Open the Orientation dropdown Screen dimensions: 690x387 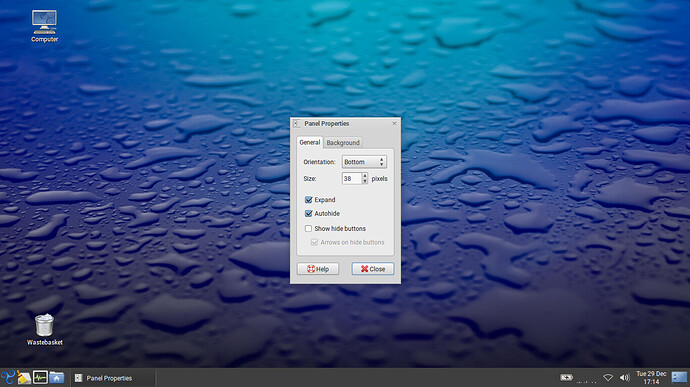coord(364,162)
